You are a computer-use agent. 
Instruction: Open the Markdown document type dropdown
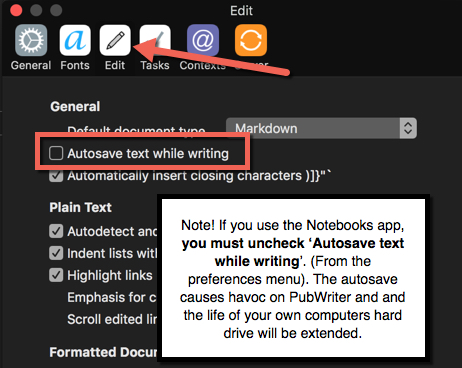pyautogui.click(x=321, y=128)
